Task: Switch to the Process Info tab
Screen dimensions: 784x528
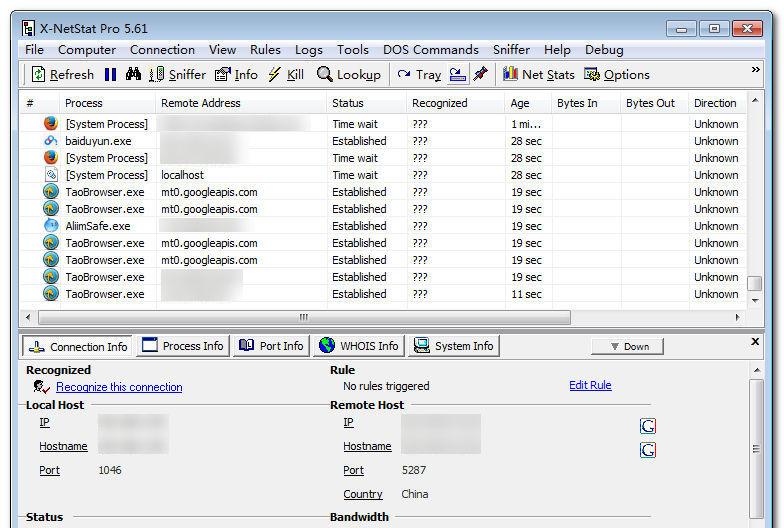Action: click(183, 346)
